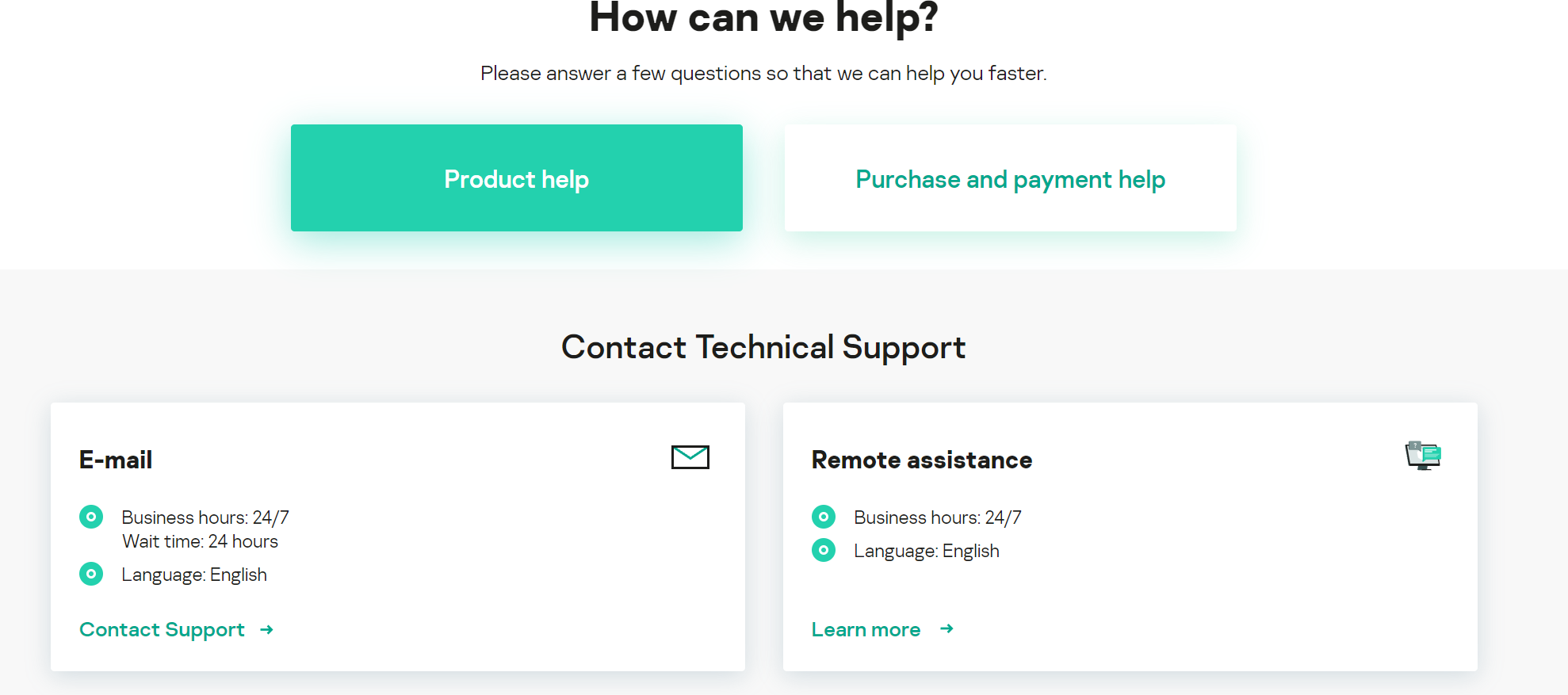The image size is (1568, 695).
Task: Open the Contact Support link
Action: click(162, 629)
